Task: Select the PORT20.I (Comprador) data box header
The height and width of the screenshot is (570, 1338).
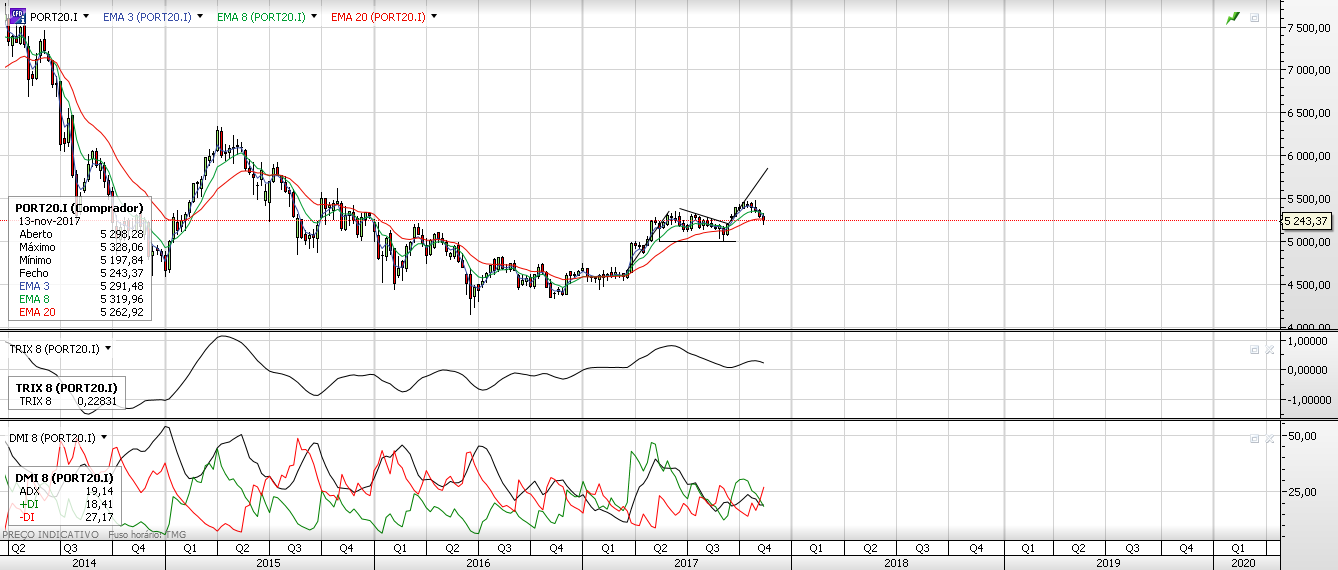Action: (79, 208)
